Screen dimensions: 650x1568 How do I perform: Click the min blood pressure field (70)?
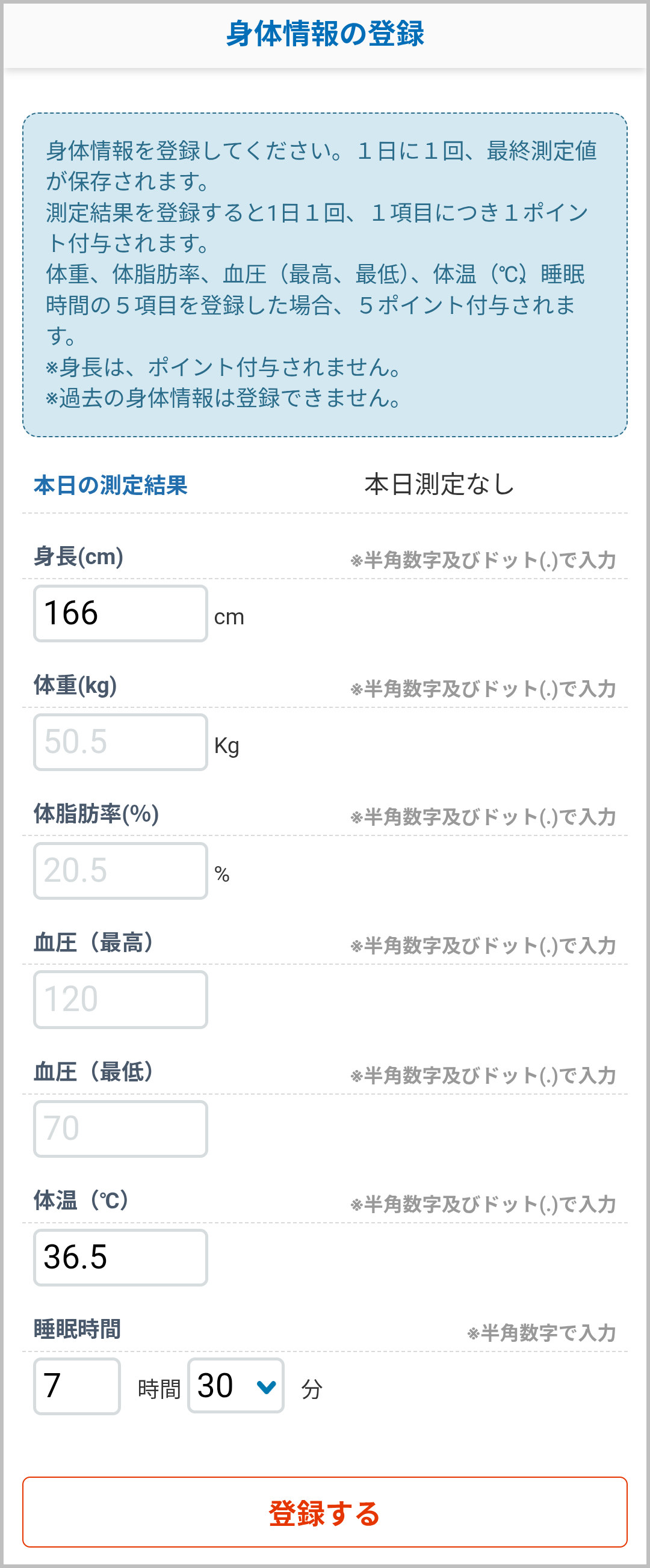click(120, 1128)
